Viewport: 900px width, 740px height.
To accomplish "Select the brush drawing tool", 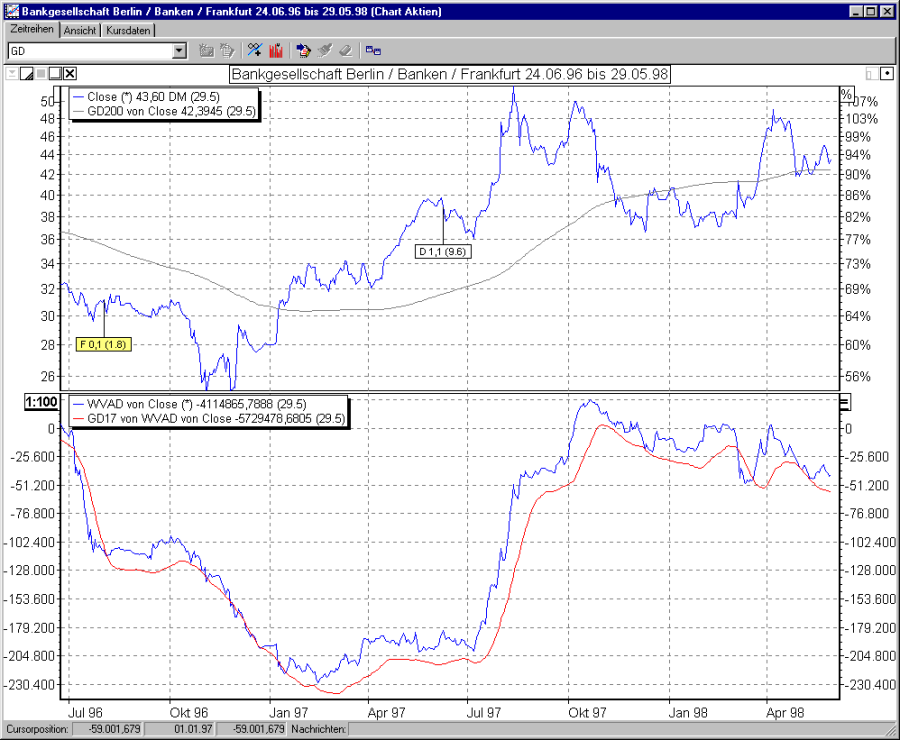I will pos(326,50).
